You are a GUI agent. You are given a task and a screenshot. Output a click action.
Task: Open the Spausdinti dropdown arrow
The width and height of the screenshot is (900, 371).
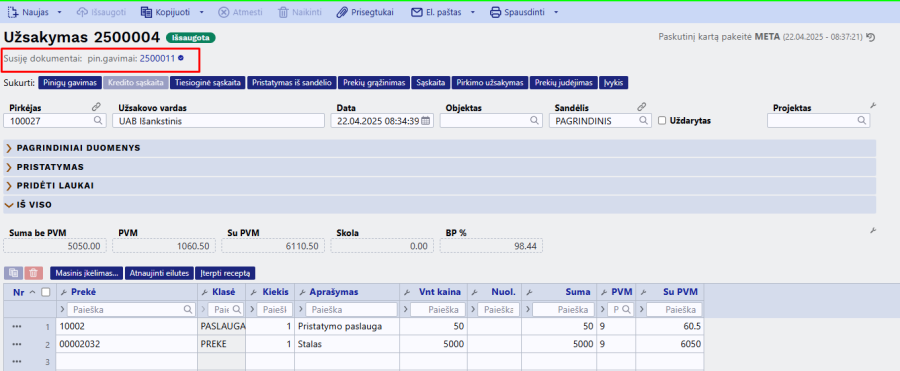[x=556, y=12]
